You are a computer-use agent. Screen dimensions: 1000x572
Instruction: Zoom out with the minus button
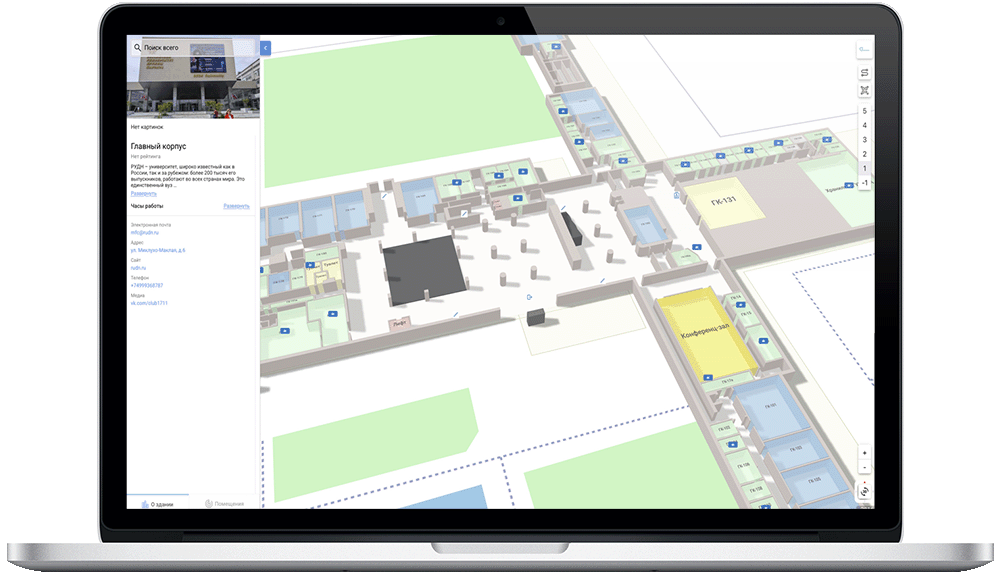pos(864,467)
